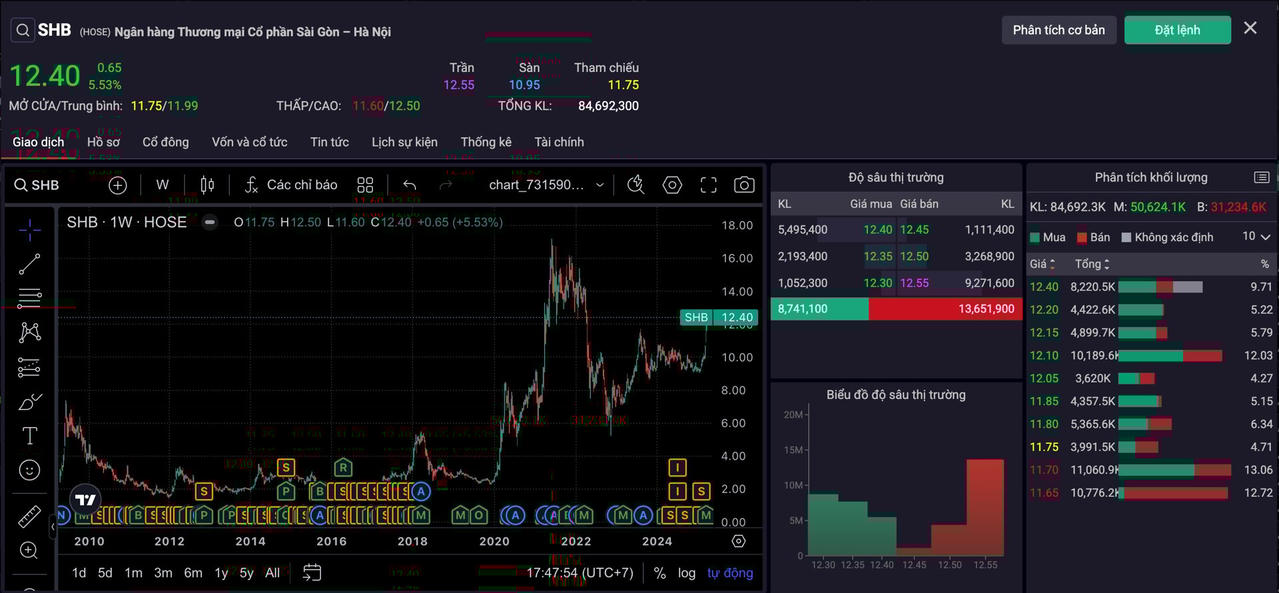This screenshot has width=1279, height=593.
Task: Toggle logarithmic scale 'log'
Action: [686, 573]
